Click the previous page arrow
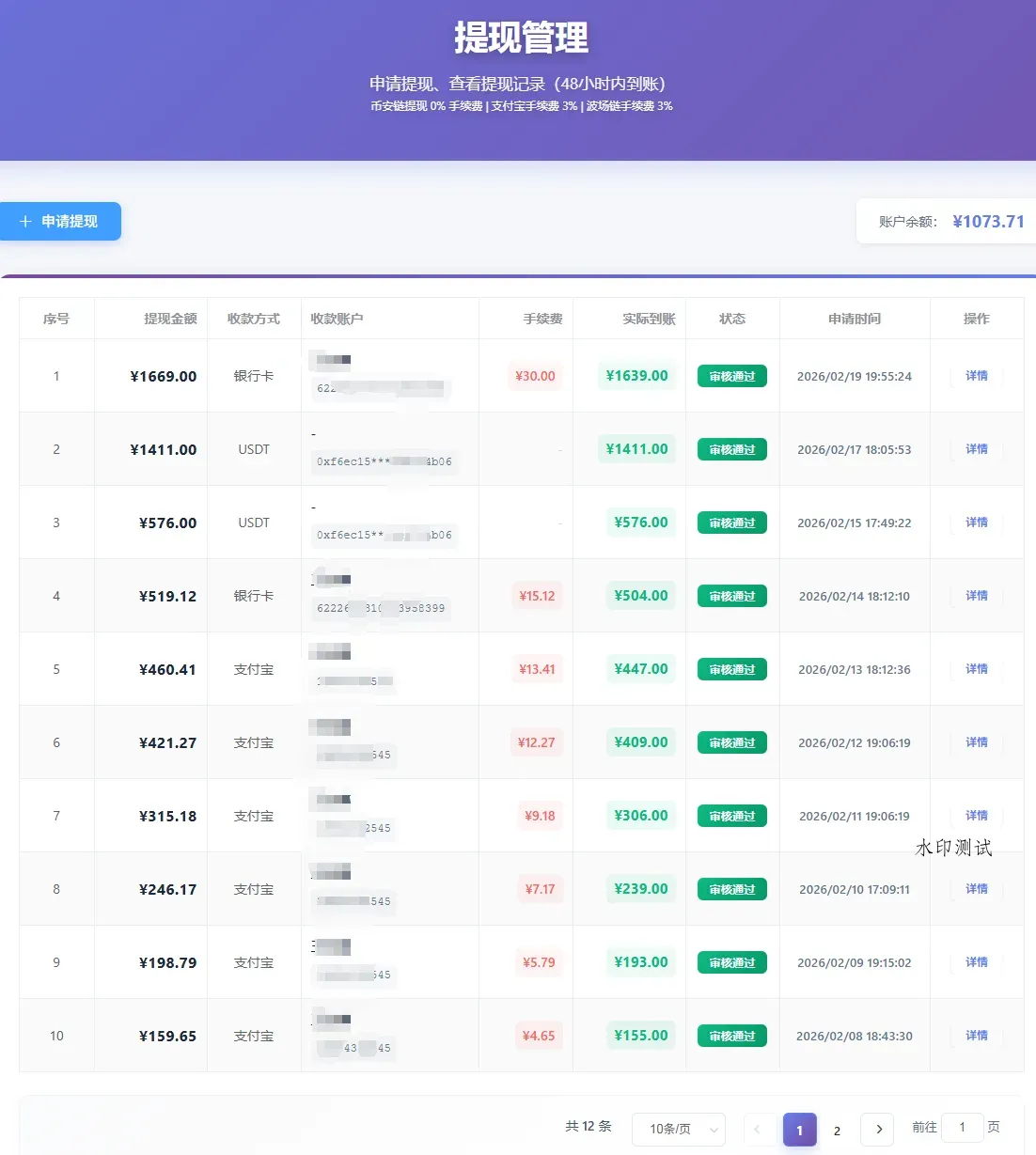The width and height of the screenshot is (1036, 1155). tap(759, 1130)
